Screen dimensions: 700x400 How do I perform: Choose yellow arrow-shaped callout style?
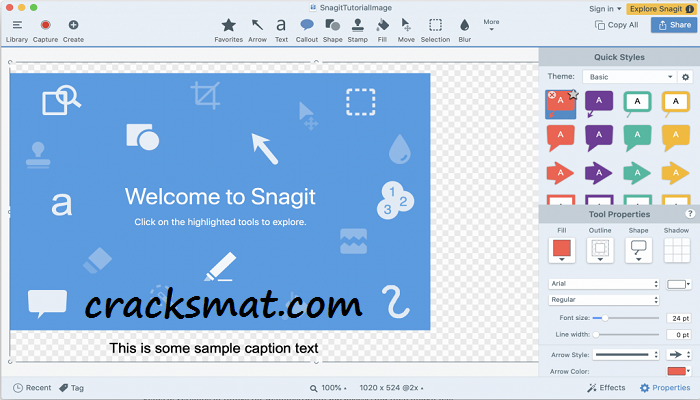[x=675, y=173]
